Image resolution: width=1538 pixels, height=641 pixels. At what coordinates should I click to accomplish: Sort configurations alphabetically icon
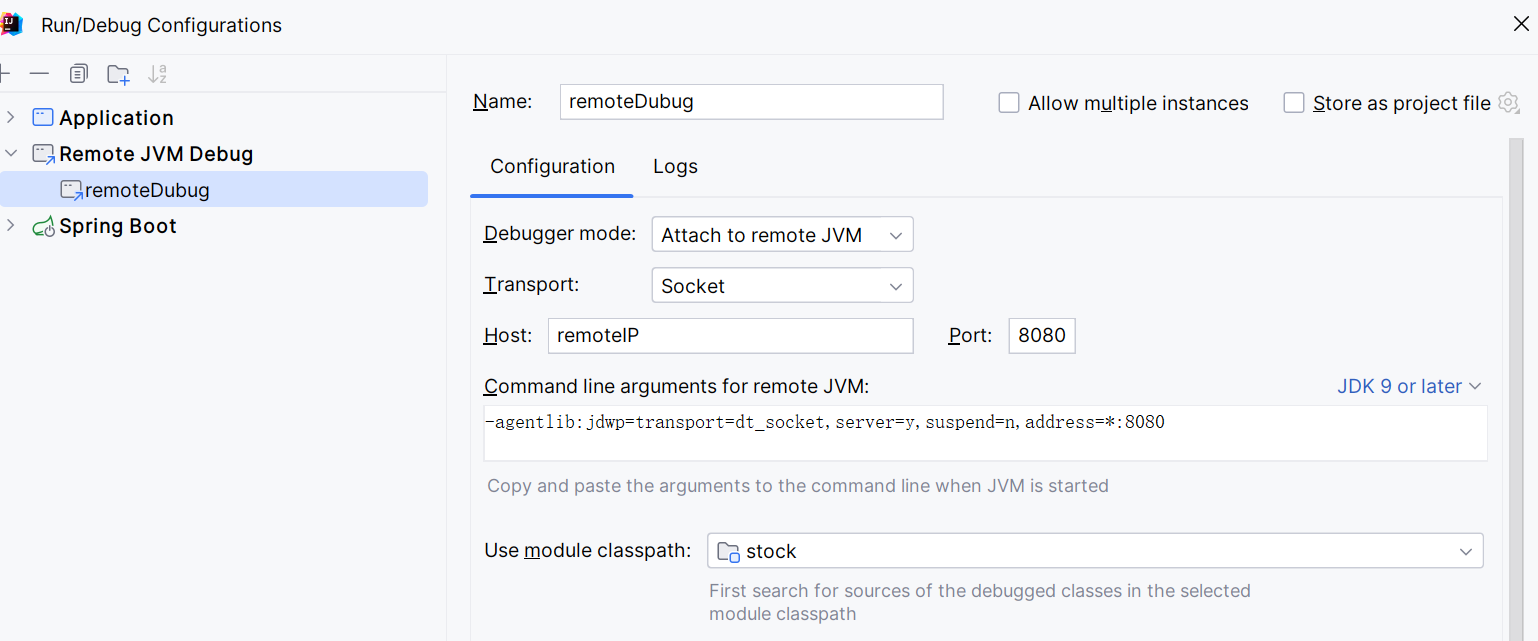157,73
